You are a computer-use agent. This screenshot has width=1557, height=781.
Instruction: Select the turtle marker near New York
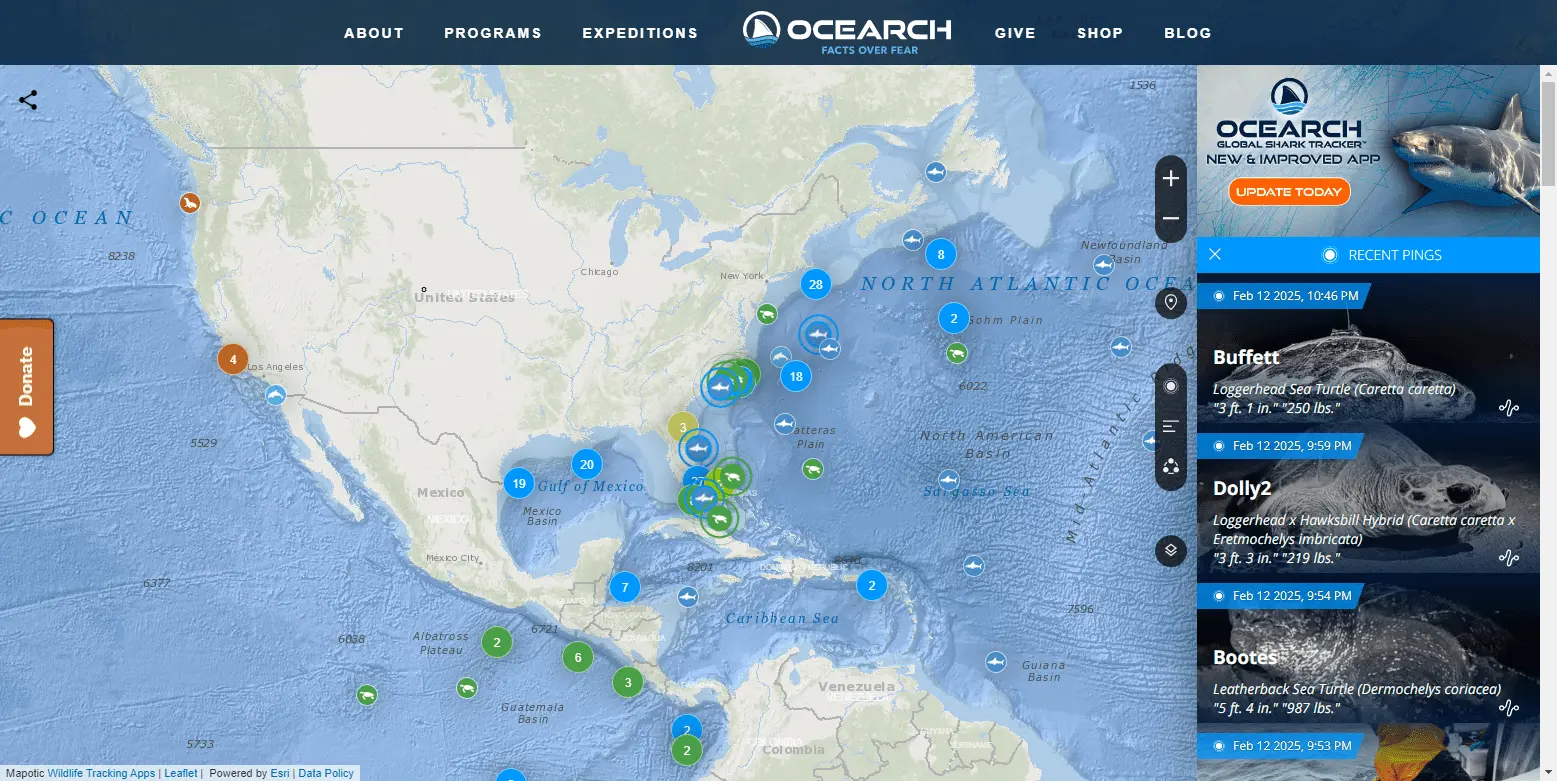pos(767,314)
